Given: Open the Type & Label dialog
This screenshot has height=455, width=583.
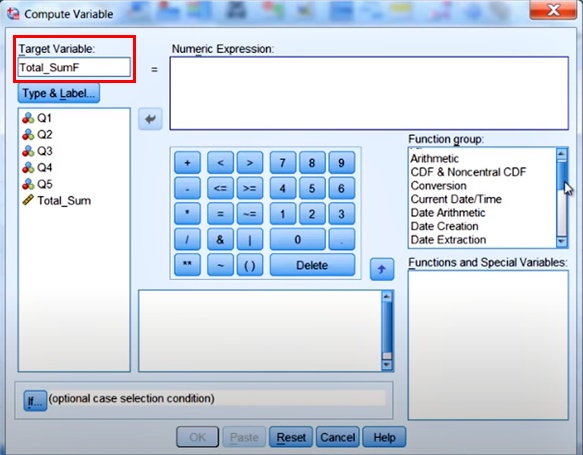Looking at the screenshot, I should coord(59,93).
